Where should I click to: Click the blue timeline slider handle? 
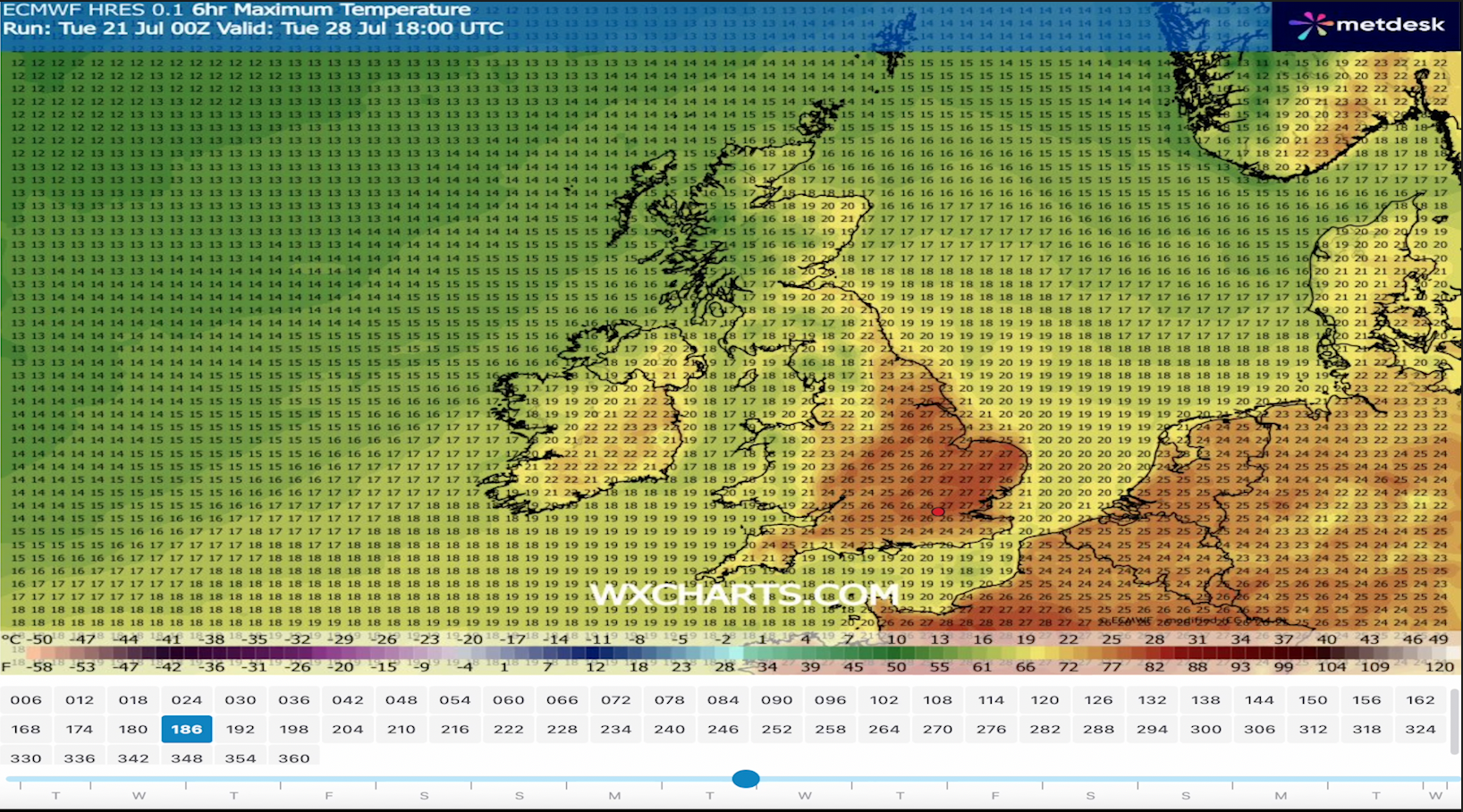pos(746,779)
